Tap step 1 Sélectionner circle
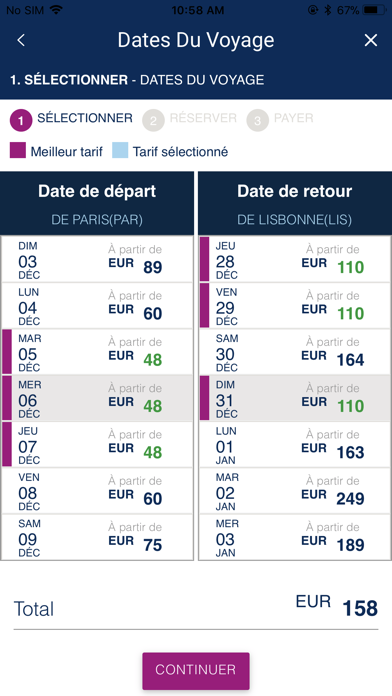392x696 pixels. [21, 121]
